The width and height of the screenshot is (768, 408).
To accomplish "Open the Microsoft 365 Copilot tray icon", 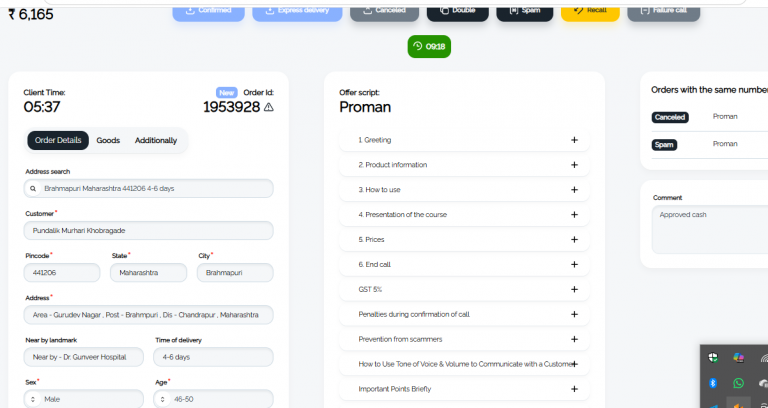I will tap(738, 358).
